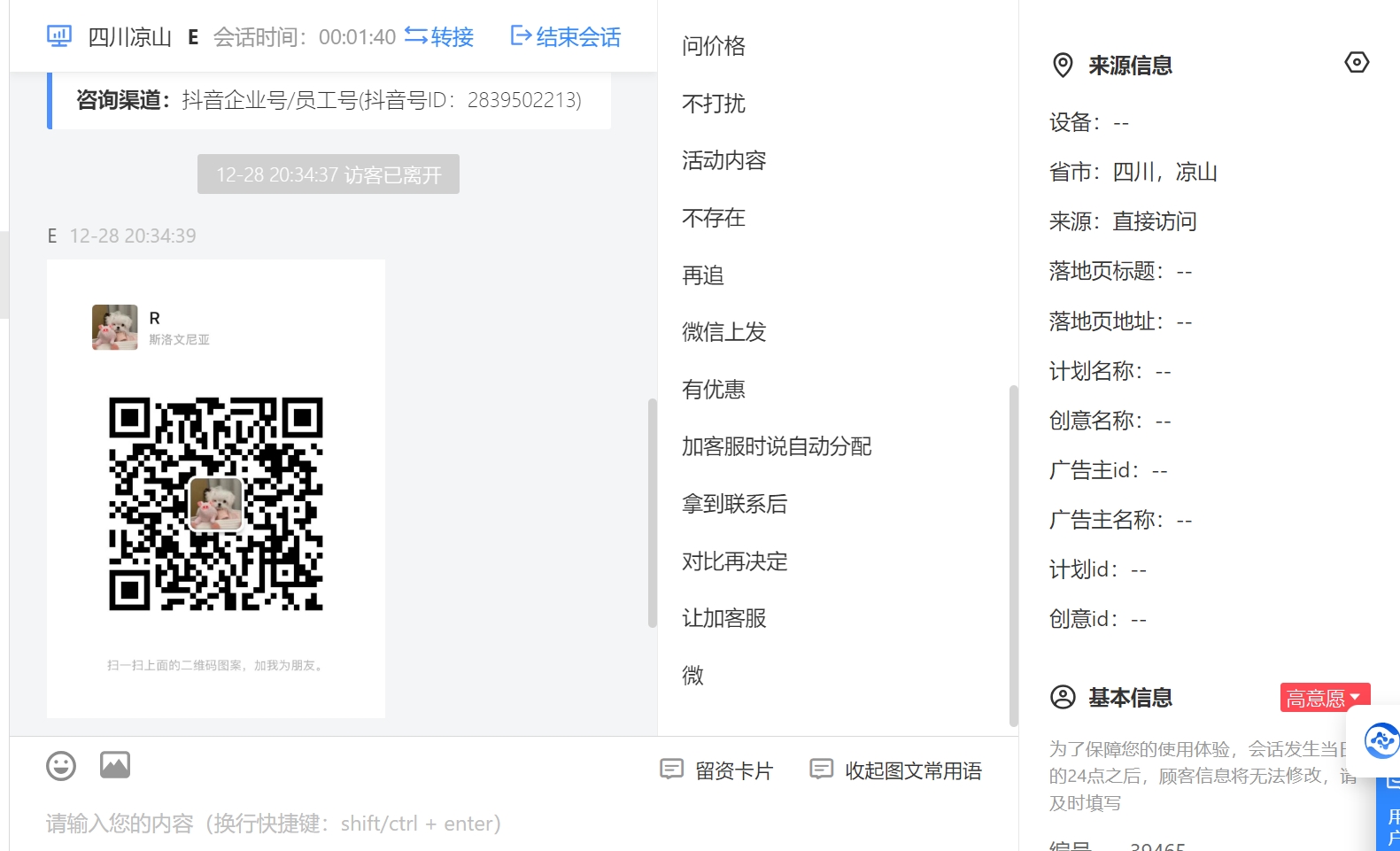
Task: Click the chat history scrollbar
Action: [653, 514]
